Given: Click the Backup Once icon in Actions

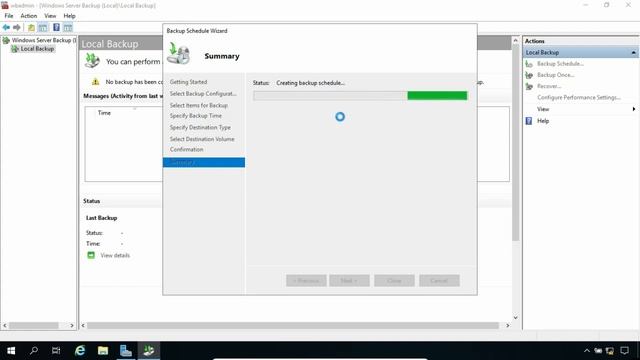Looking at the screenshot, I should (529, 75).
